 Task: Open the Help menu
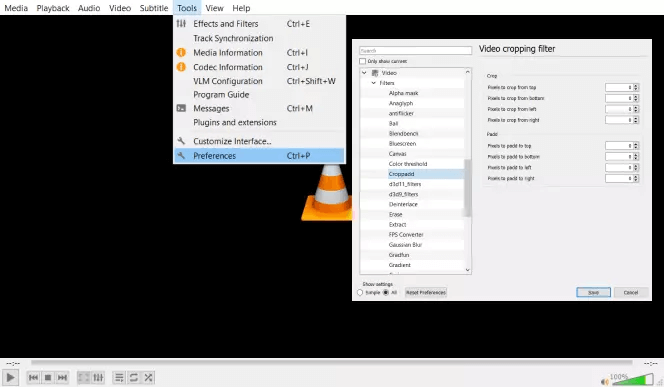click(x=241, y=8)
